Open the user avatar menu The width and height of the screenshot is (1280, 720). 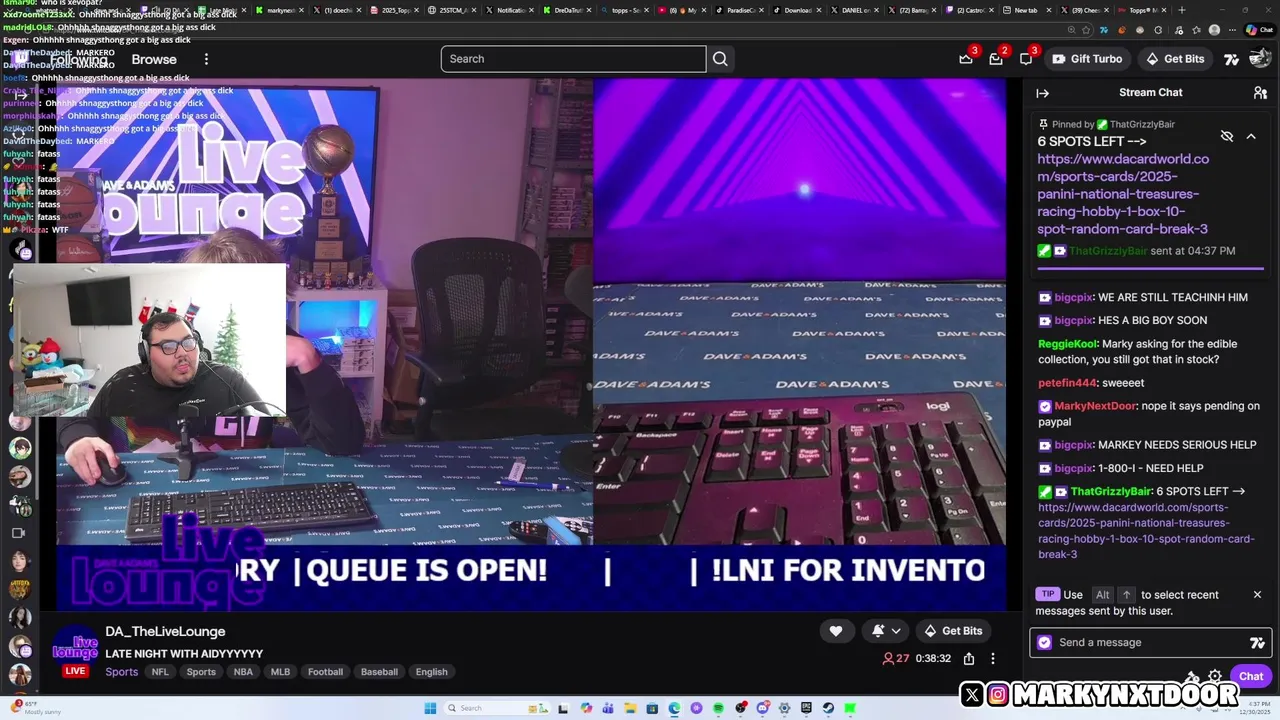click(x=1259, y=59)
